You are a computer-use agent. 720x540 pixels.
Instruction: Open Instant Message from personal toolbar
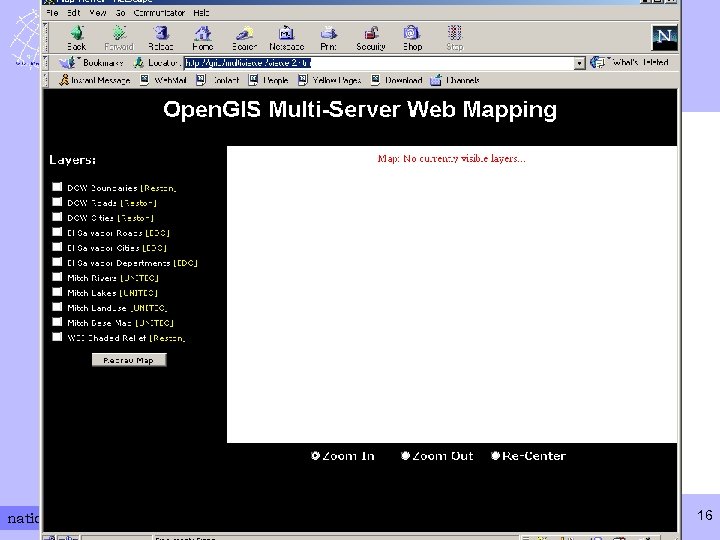(x=95, y=80)
